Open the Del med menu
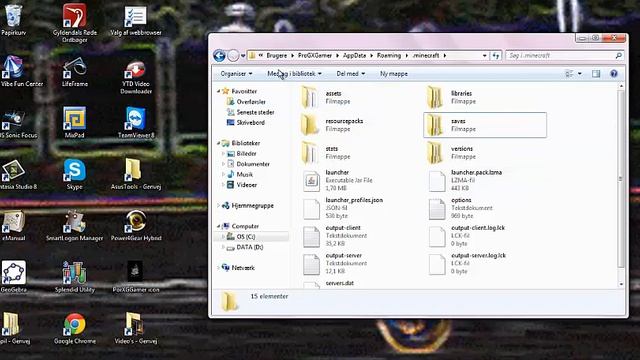This screenshot has width=640, height=360. [351, 74]
